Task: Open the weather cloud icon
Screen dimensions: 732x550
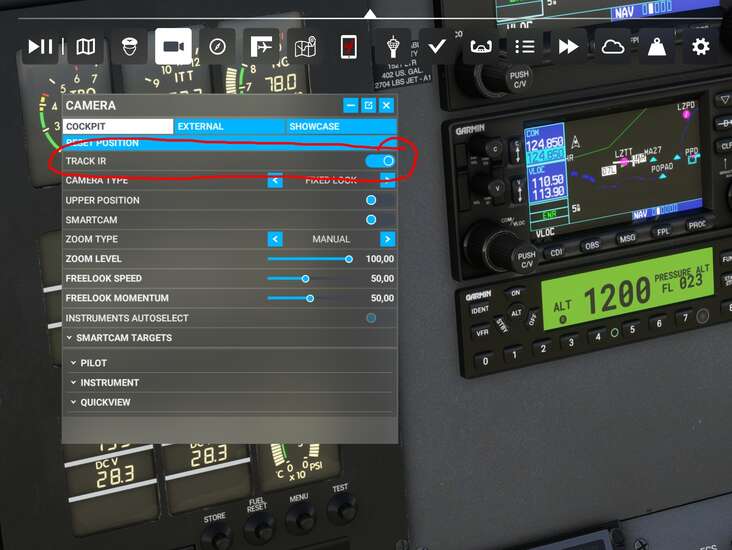Action: point(611,47)
